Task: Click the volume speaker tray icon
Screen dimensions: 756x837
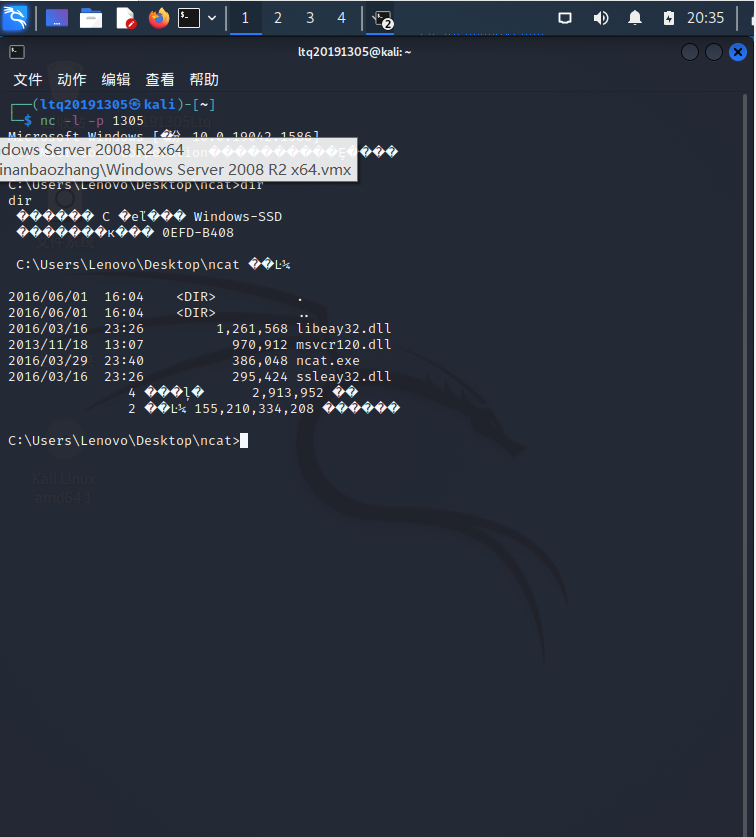Action: coord(601,18)
